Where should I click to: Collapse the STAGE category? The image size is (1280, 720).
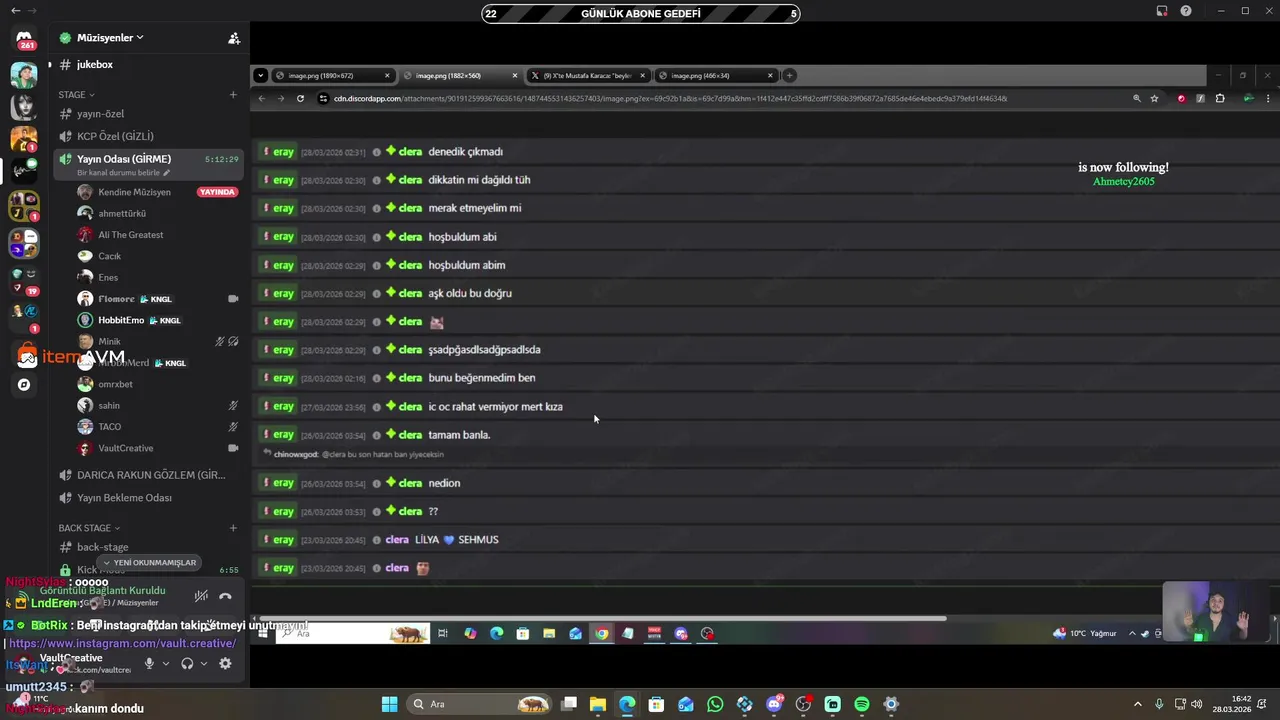pyautogui.click(x=77, y=95)
